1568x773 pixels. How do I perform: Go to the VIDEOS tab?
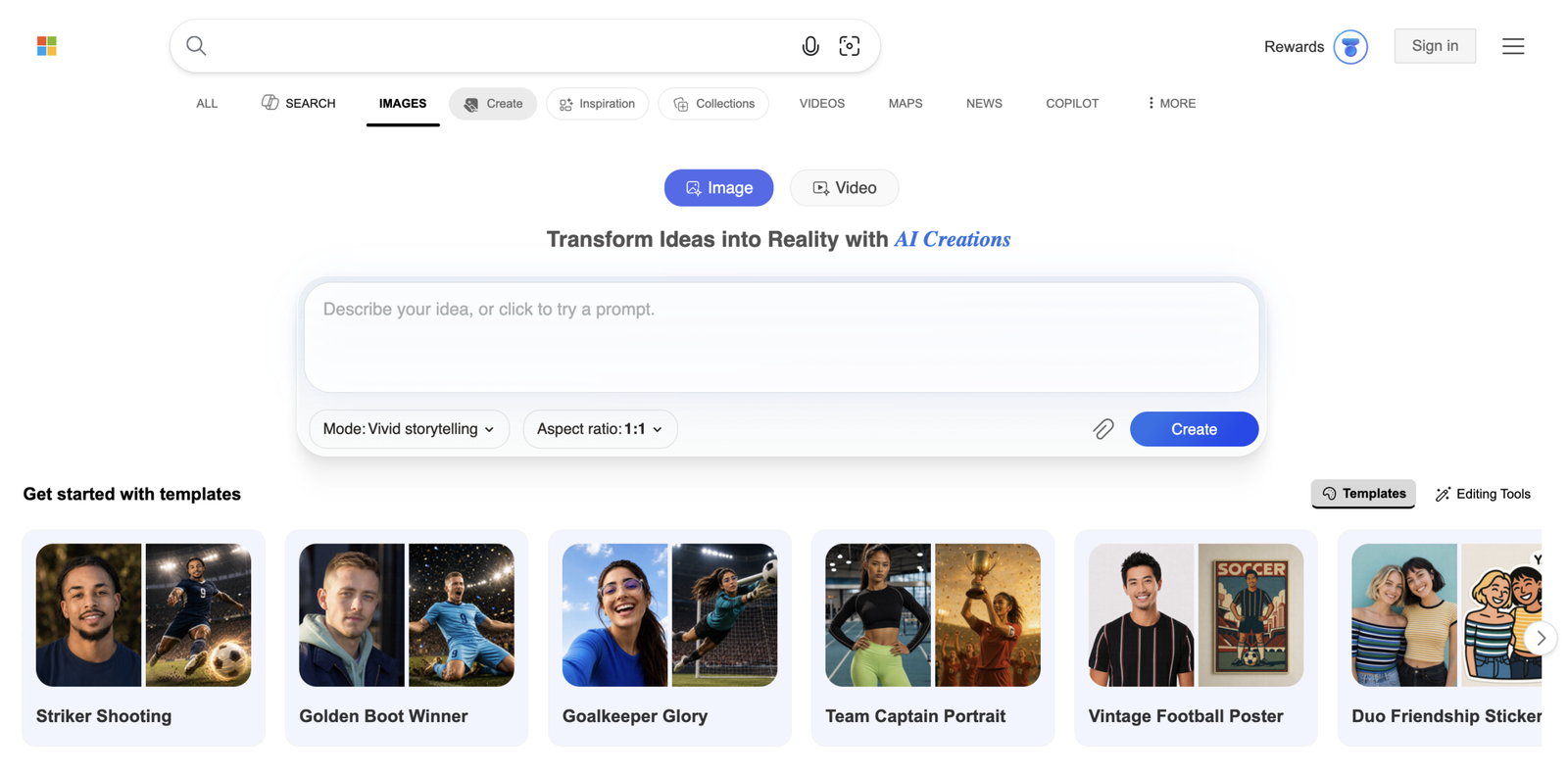tap(822, 103)
